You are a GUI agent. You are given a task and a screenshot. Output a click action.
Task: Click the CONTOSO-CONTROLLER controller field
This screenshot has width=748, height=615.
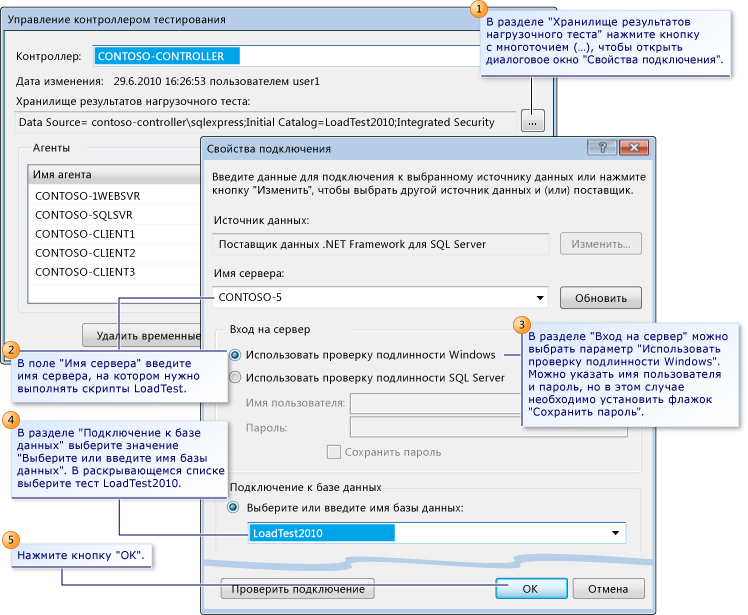[x=286, y=56]
